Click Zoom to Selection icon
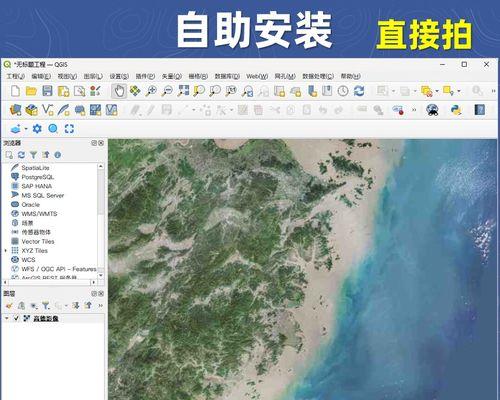This screenshot has height=400, width=500. (x=199, y=91)
